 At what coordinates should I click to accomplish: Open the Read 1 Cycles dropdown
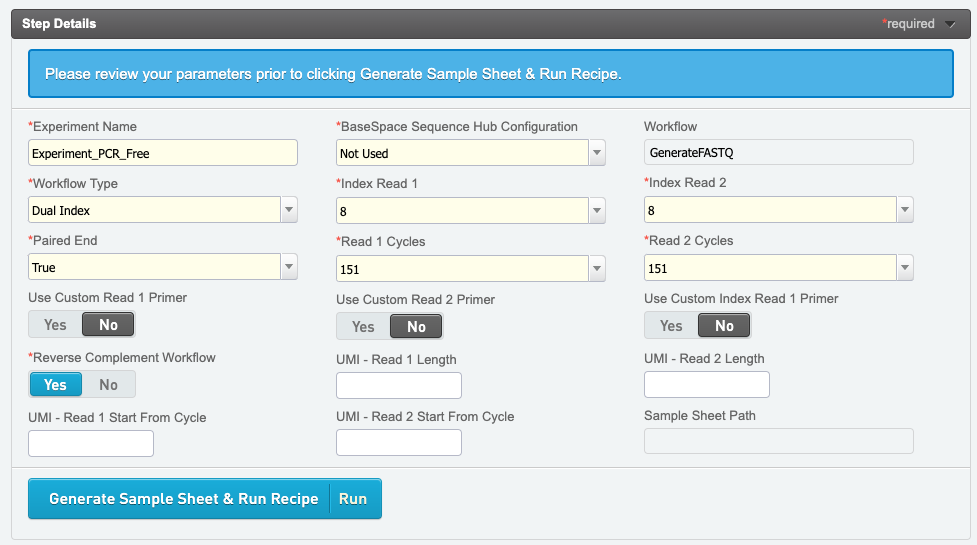click(x=597, y=268)
